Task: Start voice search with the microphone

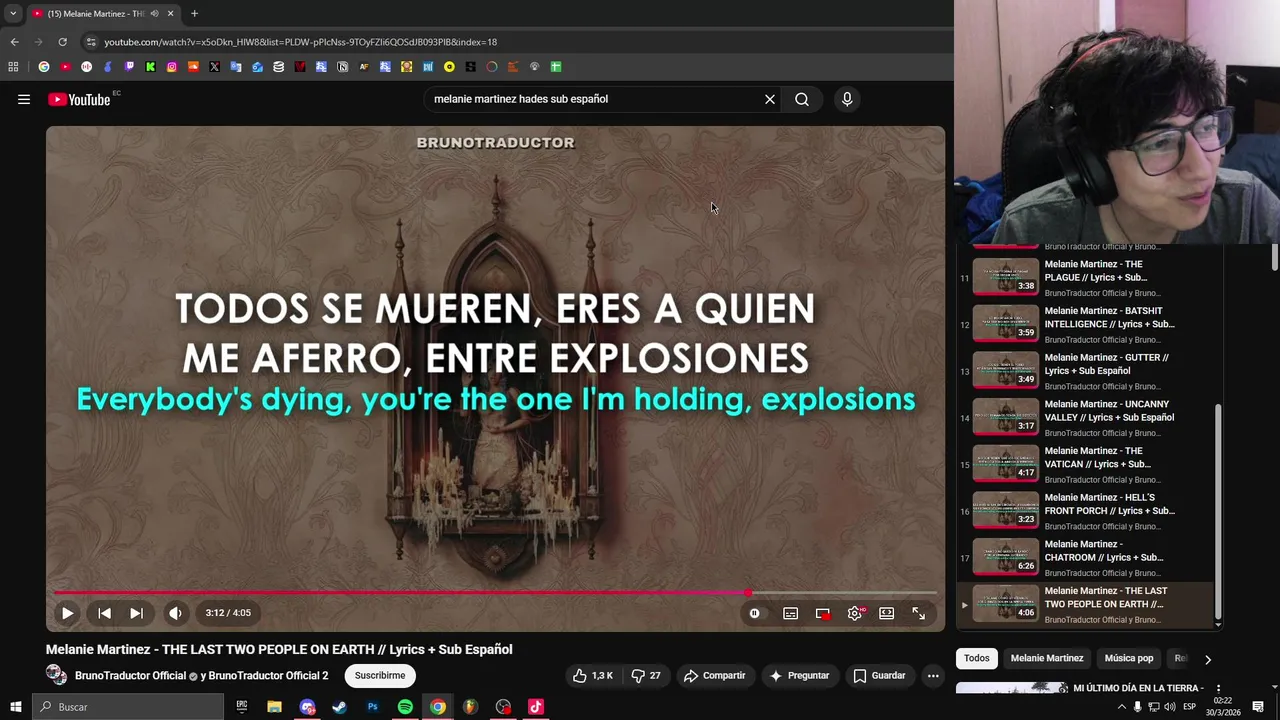Action: tap(847, 99)
